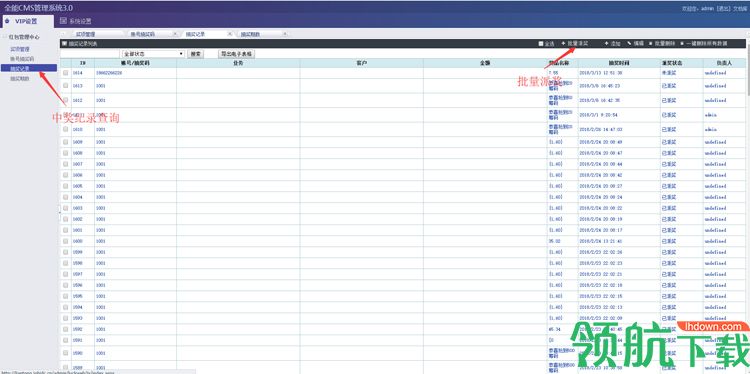Click the 导出电子表格 button
The width and height of the screenshot is (750, 374).
pos(236,54)
